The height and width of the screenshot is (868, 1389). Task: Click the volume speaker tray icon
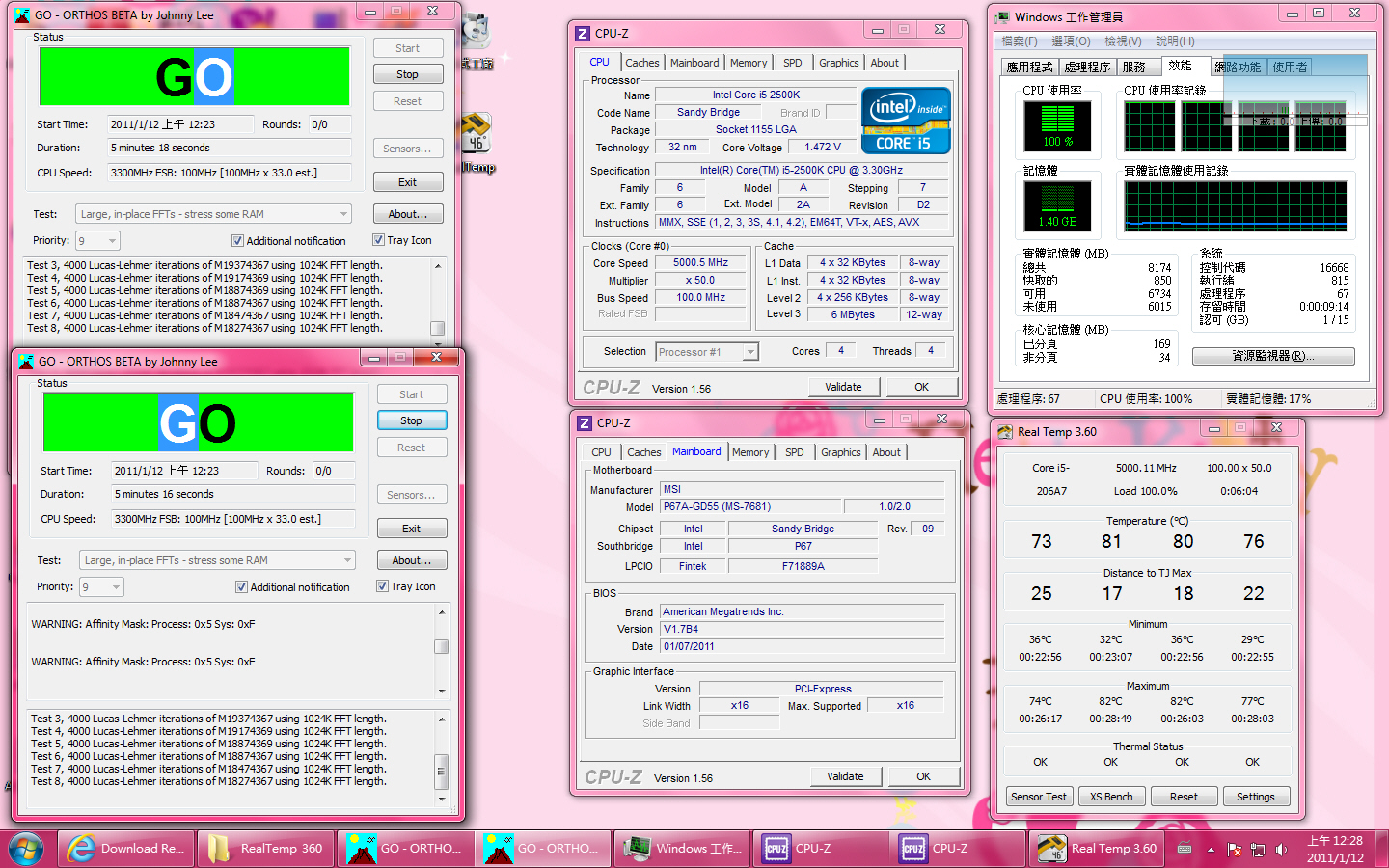click(x=1281, y=850)
